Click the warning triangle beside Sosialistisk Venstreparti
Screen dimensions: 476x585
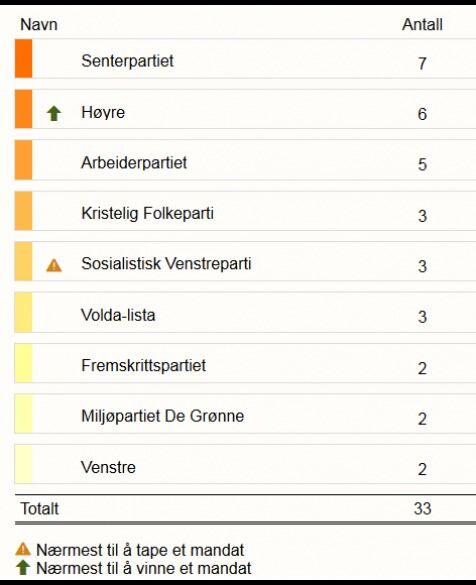(54, 265)
